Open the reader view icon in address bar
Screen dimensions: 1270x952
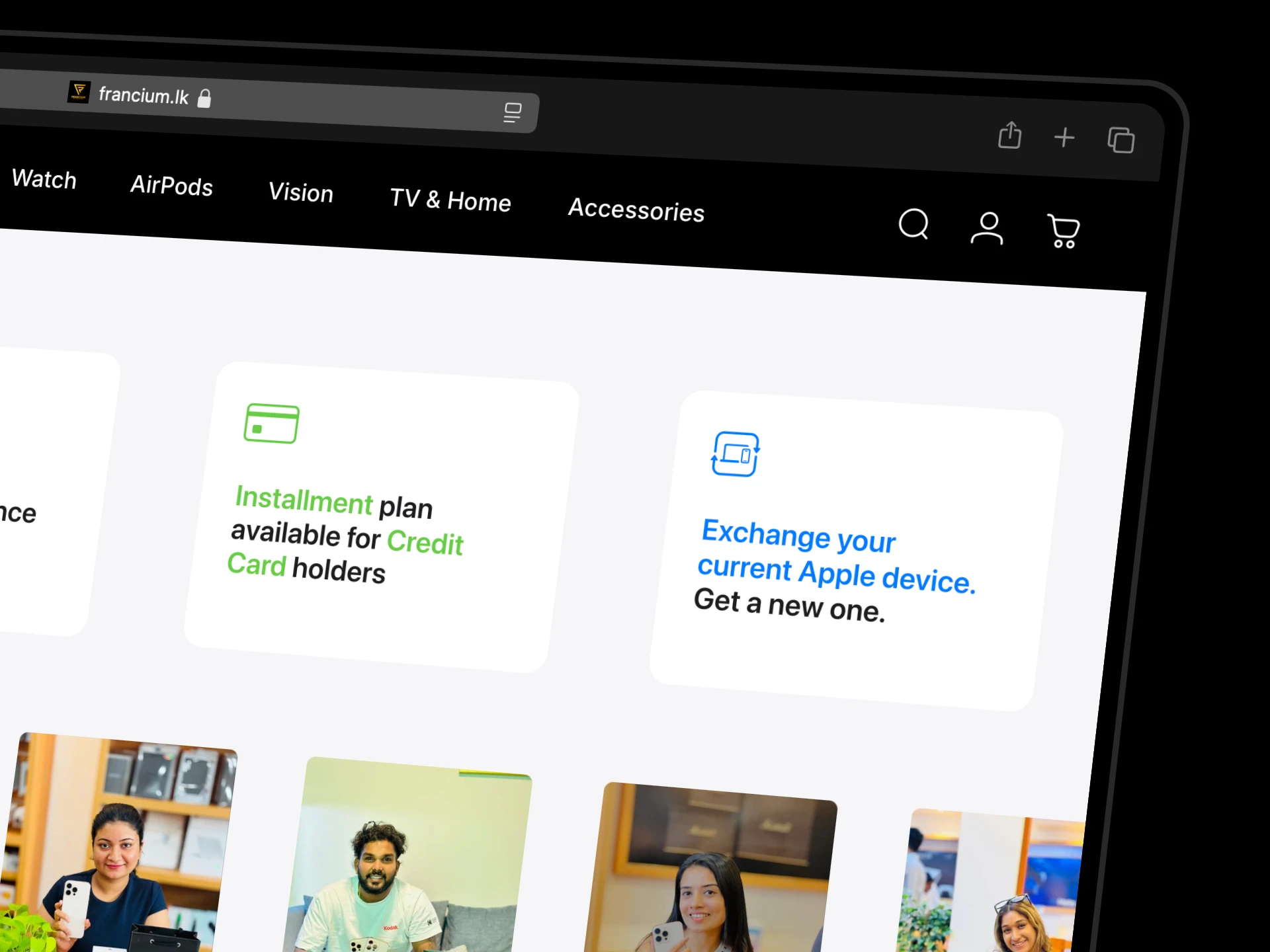(512, 112)
